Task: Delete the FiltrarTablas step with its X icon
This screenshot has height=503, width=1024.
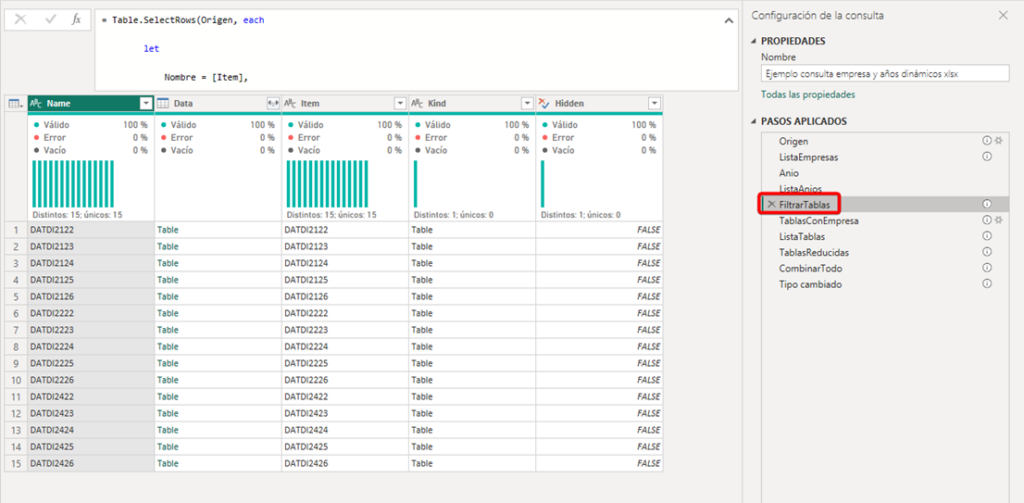Action: (770, 204)
